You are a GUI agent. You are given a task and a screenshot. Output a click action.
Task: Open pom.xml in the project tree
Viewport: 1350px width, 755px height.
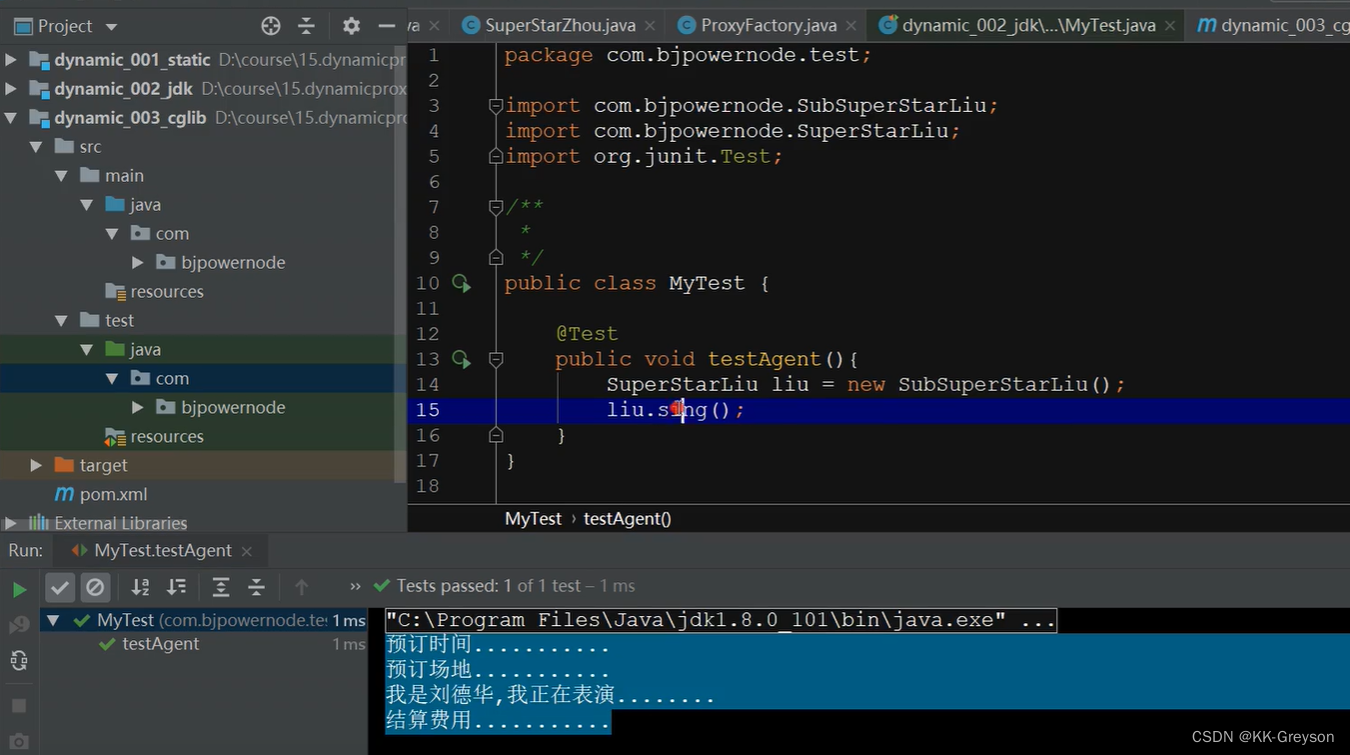[113, 494]
